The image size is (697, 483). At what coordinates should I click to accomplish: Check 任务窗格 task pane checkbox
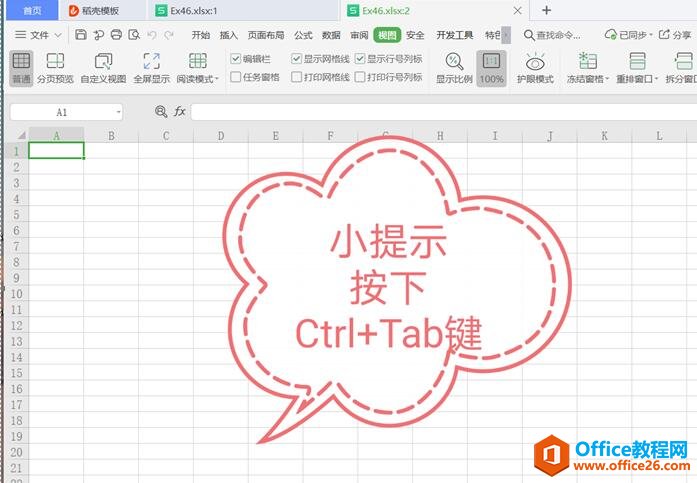[236, 77]
